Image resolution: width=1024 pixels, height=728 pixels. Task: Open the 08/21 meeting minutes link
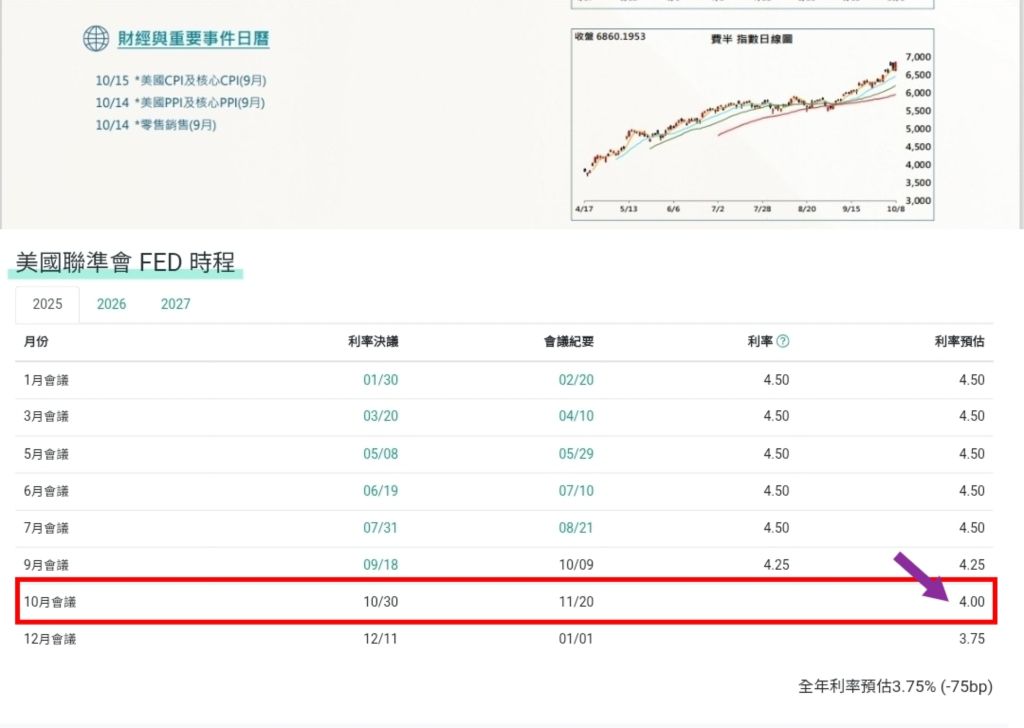click(x=576, y=528)
